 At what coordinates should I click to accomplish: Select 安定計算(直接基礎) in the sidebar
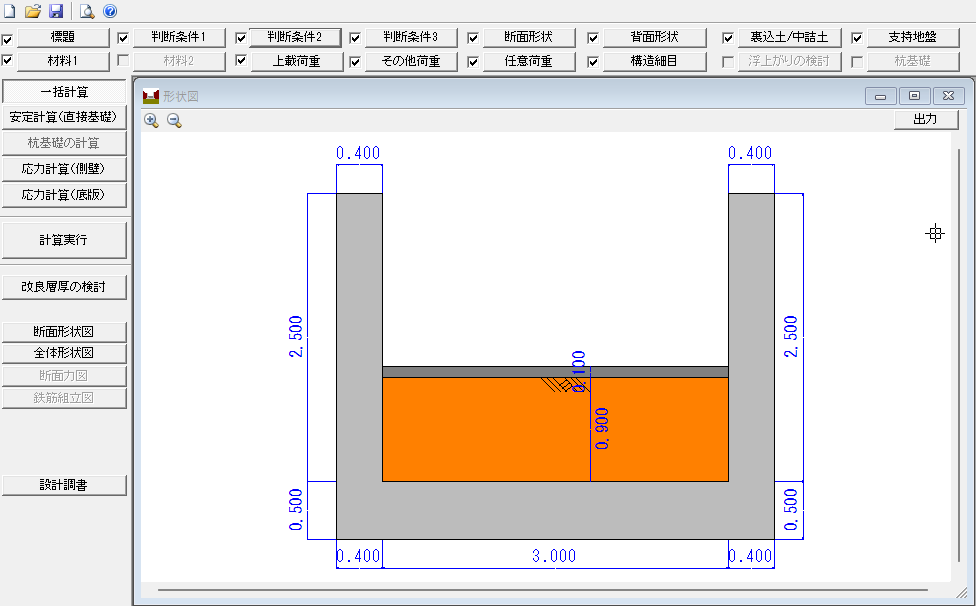click(64, 118)
